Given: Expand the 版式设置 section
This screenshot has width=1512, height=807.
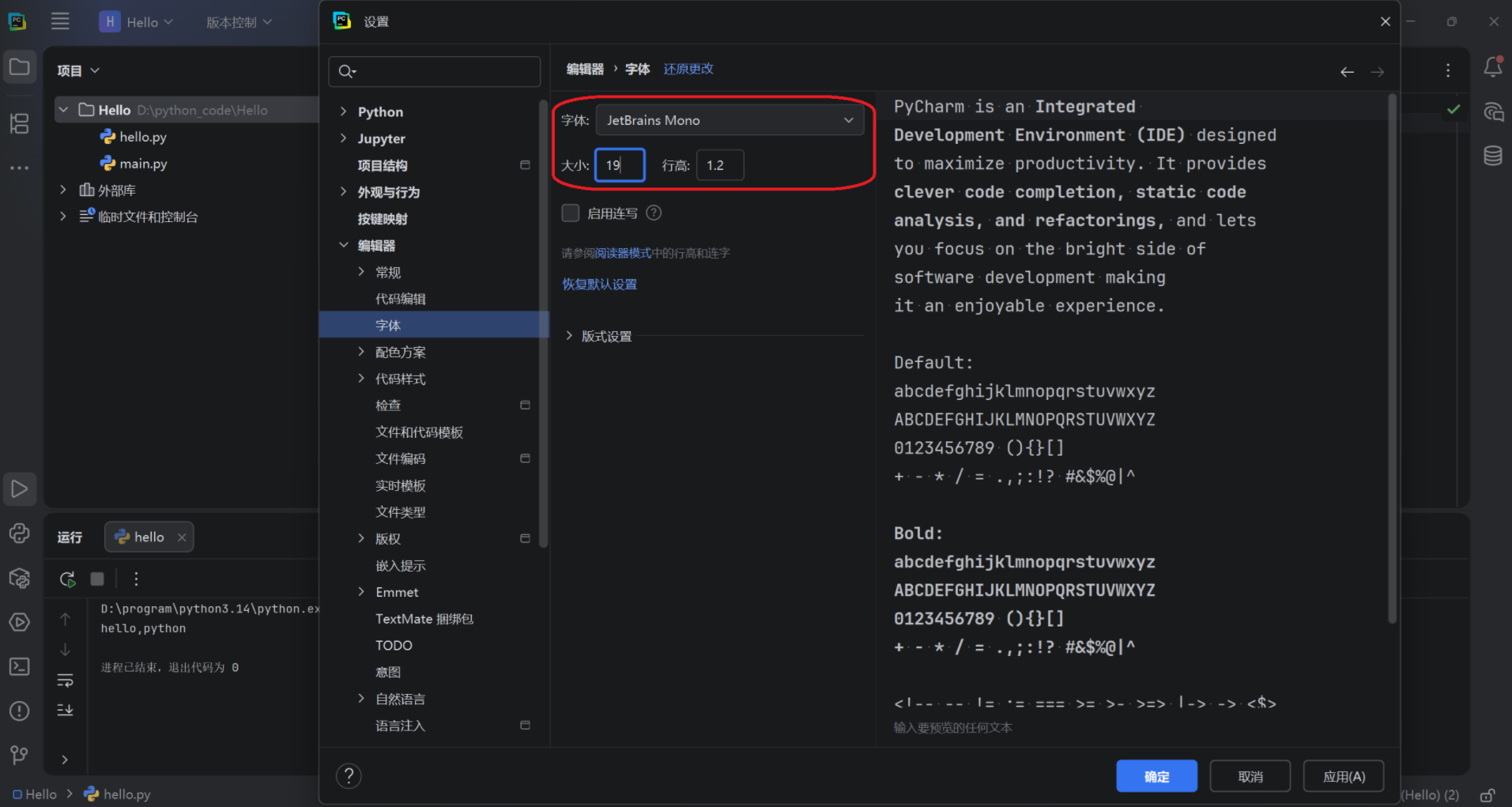Looking at the screenshot, I should click(x=569, y=336).
